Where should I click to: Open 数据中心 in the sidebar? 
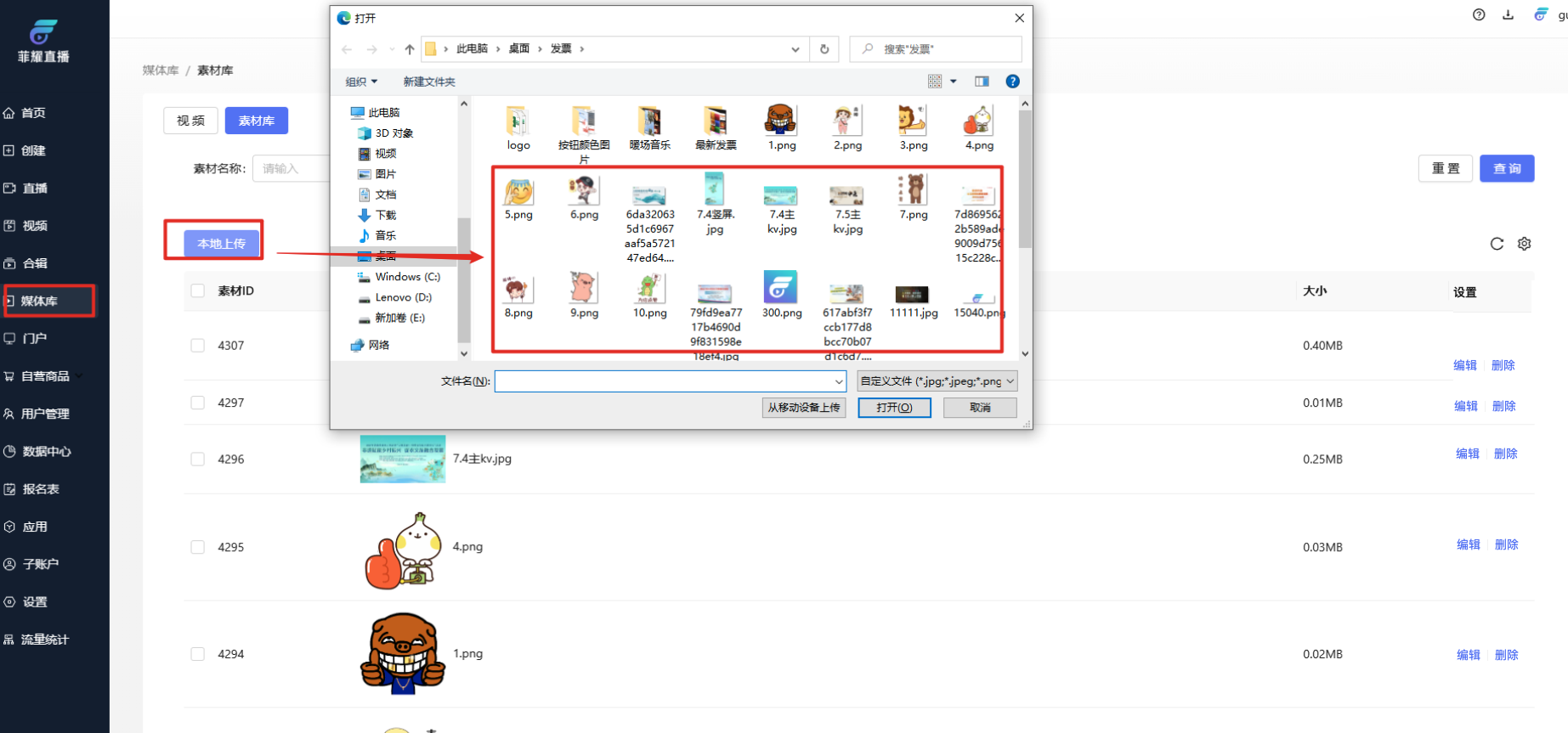coord(47,451)
